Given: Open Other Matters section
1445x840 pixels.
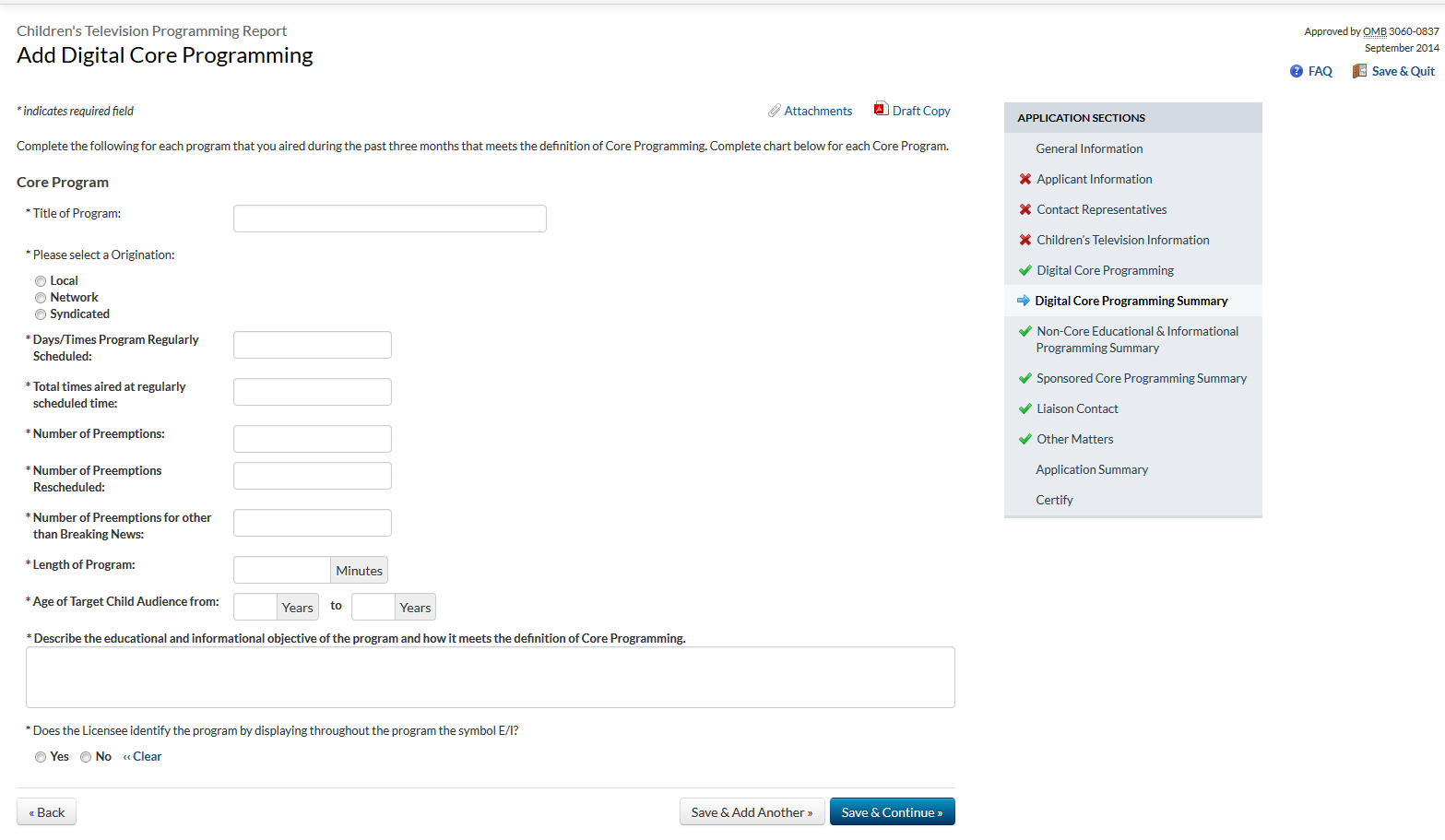Looking at the screenshot, I should pyautogui.click(x=1074, y=440).
